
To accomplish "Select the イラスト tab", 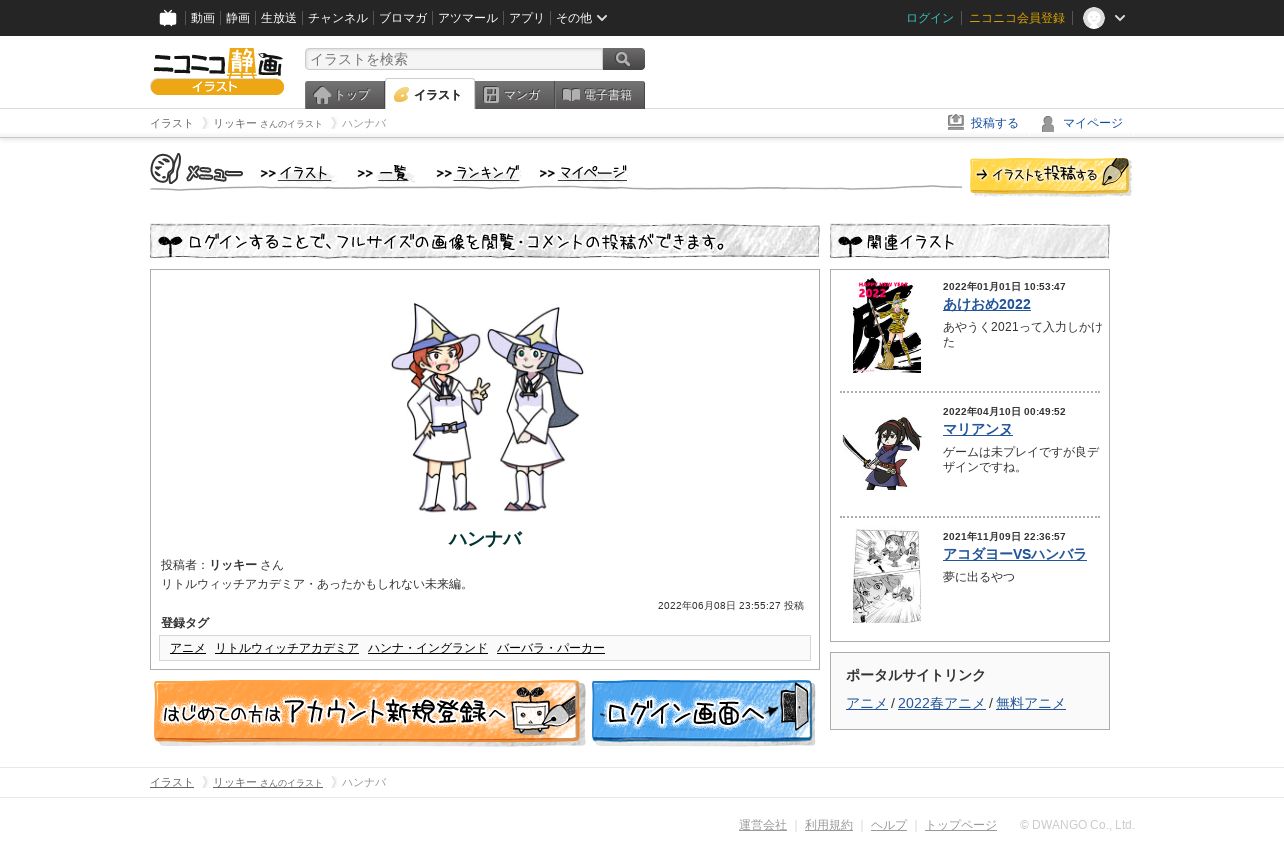I will point(430,95).
